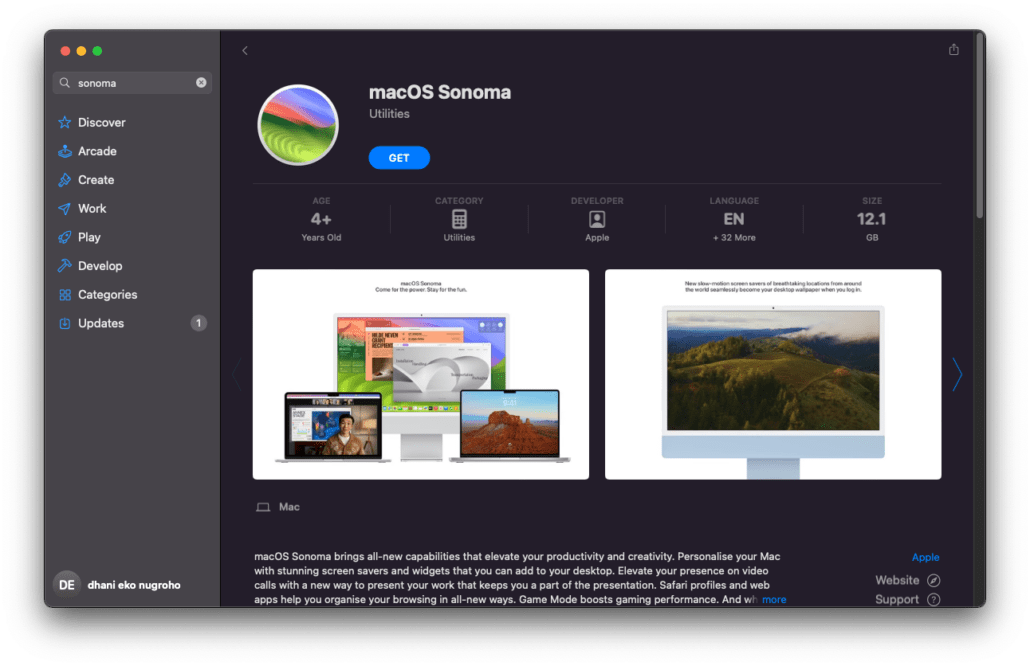Select the Develop hammer icon
The image size is (1030, 666).
pyautogui.click(x=65, y=266)
